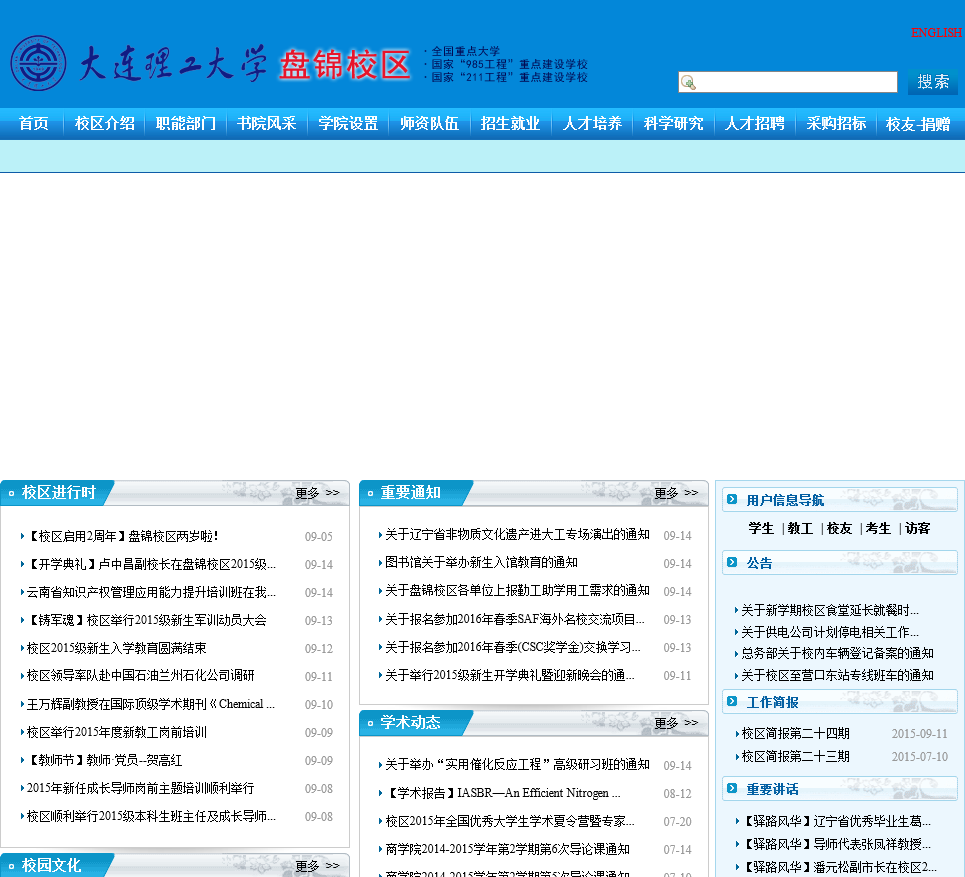Open 校区简报第二十三期
This screenshot has width=965, height=877.
[x=795, y=756]
